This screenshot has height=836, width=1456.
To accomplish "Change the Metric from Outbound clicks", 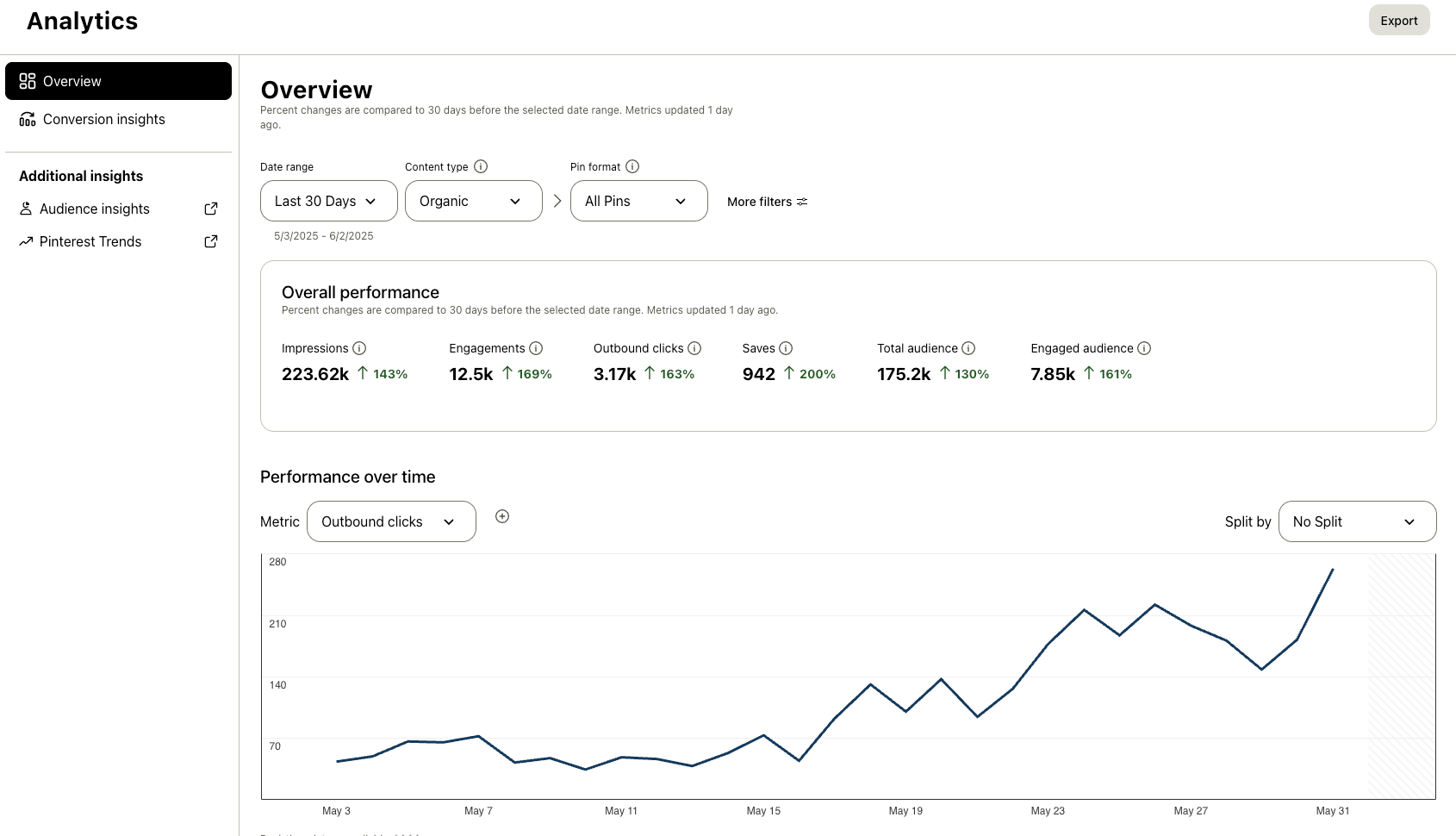I will pyautogui.click(x=390, y=521).
